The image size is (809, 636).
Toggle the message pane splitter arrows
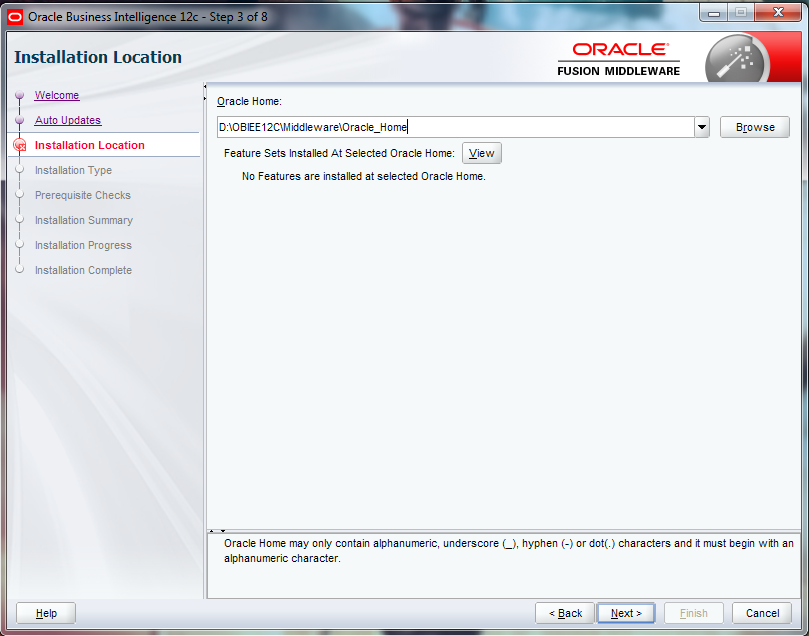click(217, 531)
